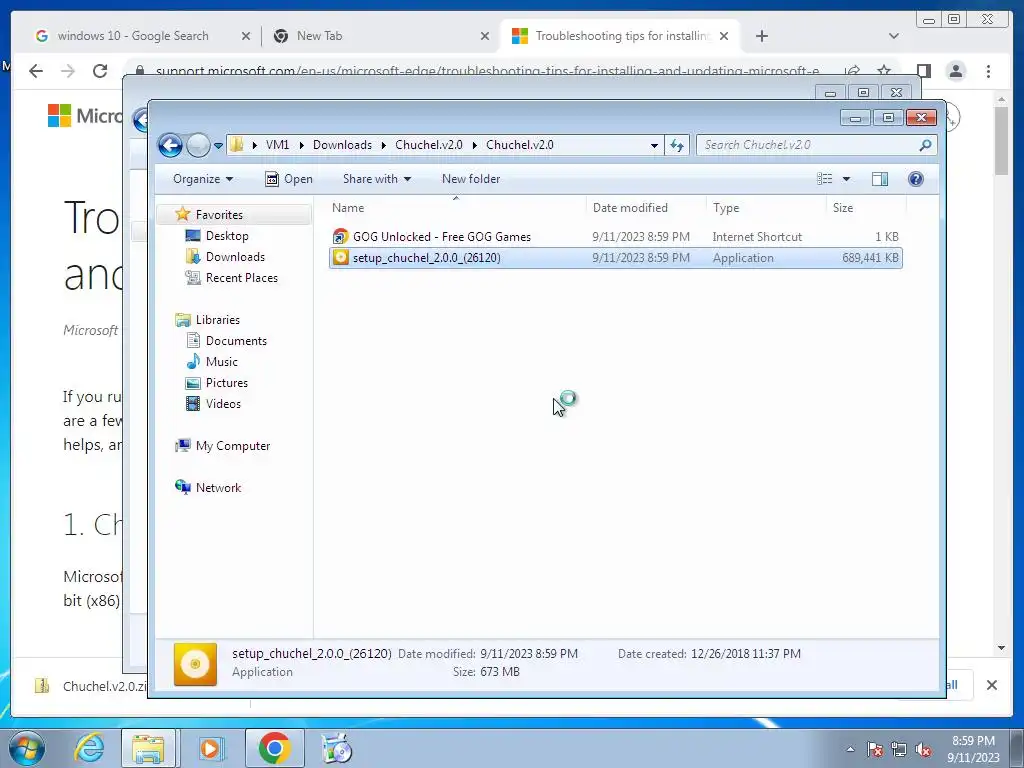Click the Open toolbar button
This screenshot has width=1024, height=768.
click(x=289, y=179)
